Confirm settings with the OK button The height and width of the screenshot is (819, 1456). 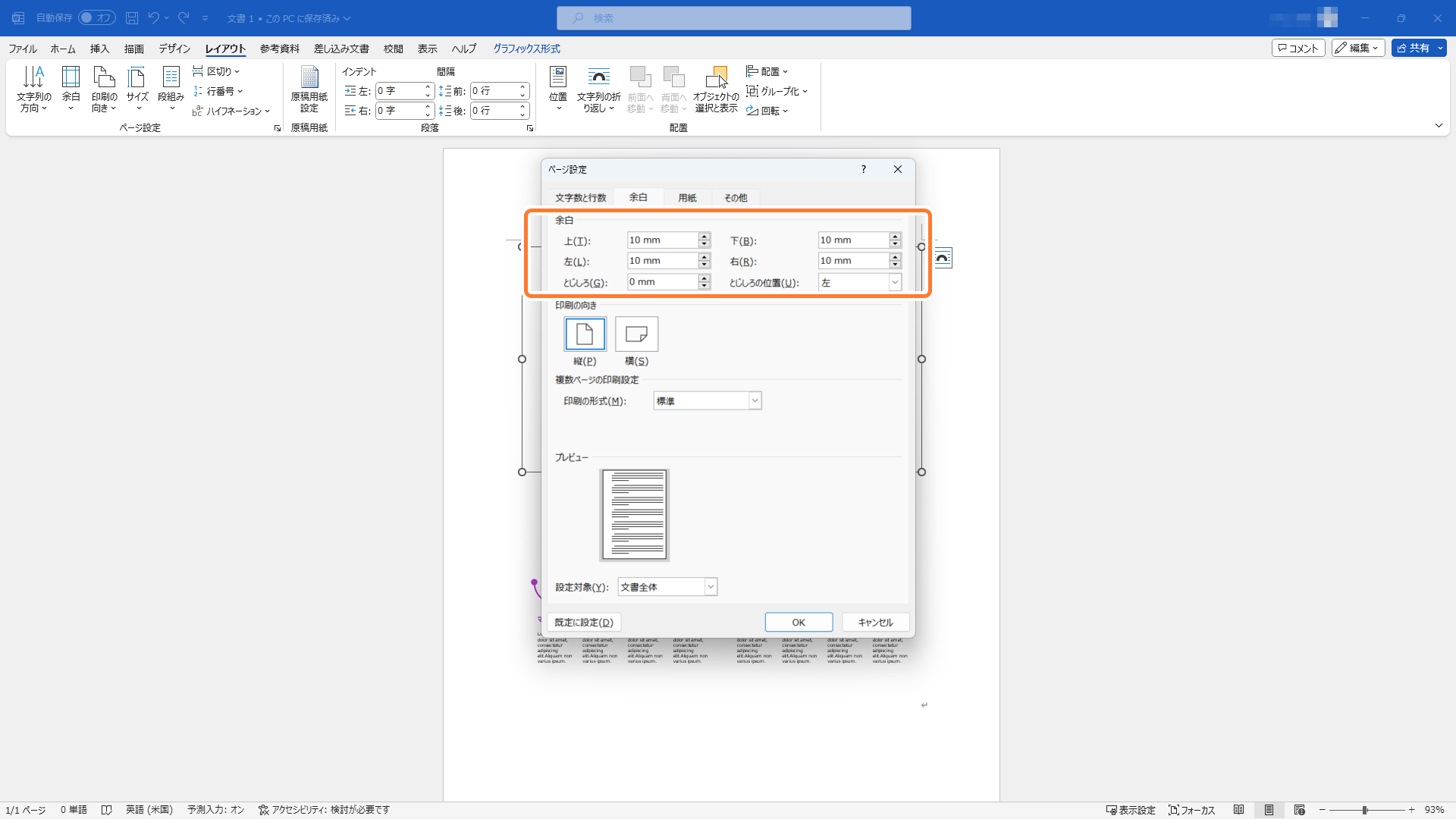click(799, 621)
